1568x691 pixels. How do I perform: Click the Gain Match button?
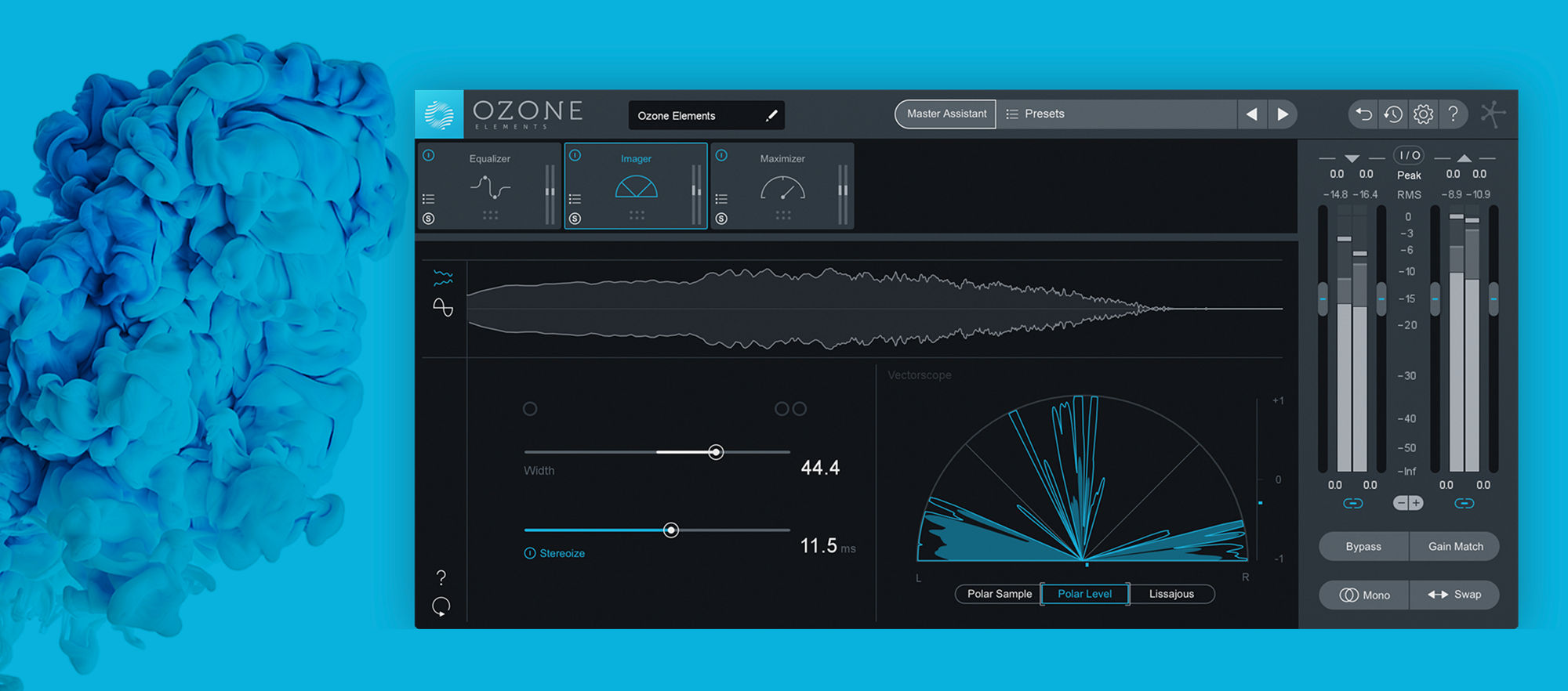1455,547
